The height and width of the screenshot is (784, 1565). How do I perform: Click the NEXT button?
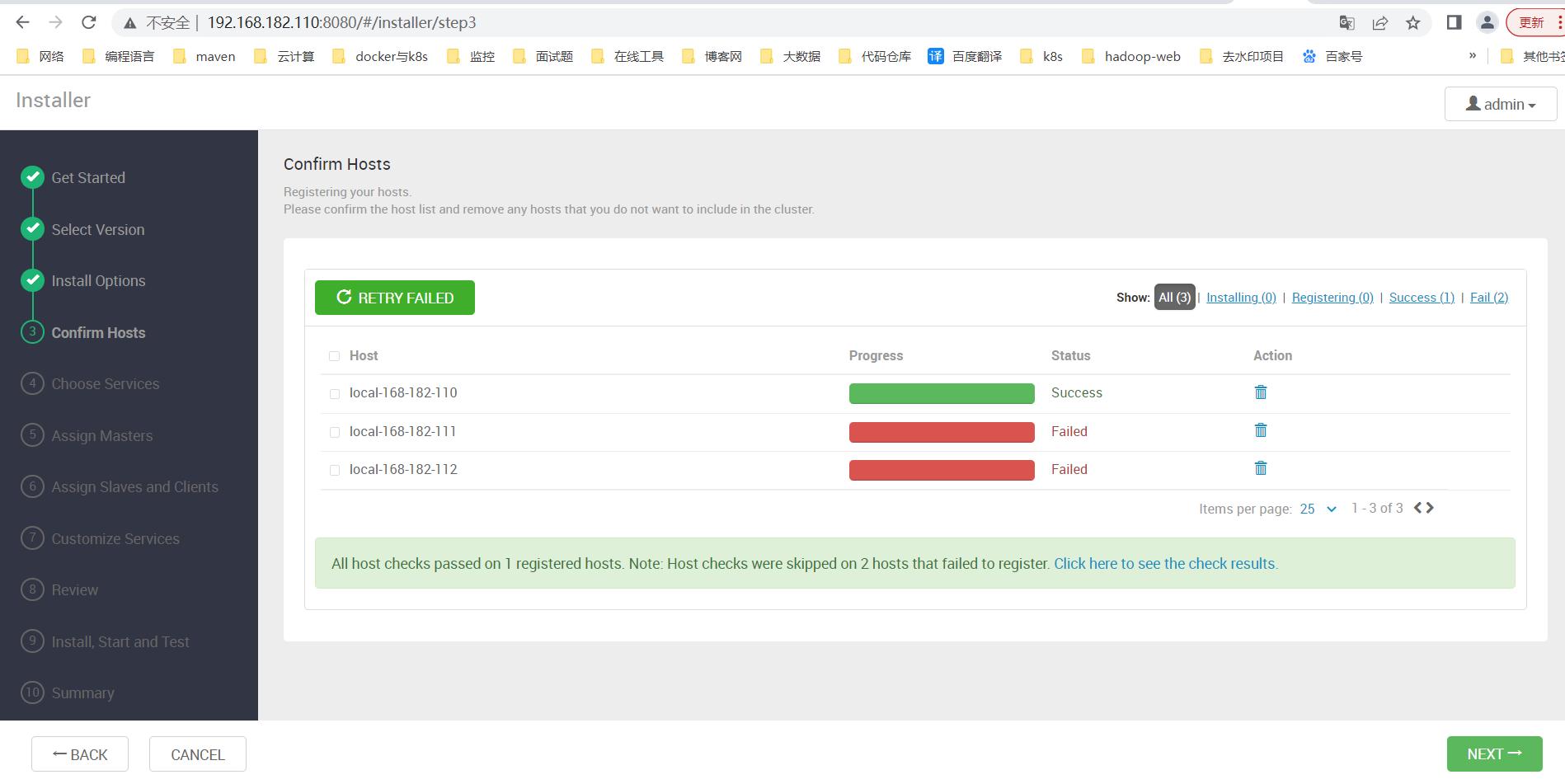(1494, 754)
